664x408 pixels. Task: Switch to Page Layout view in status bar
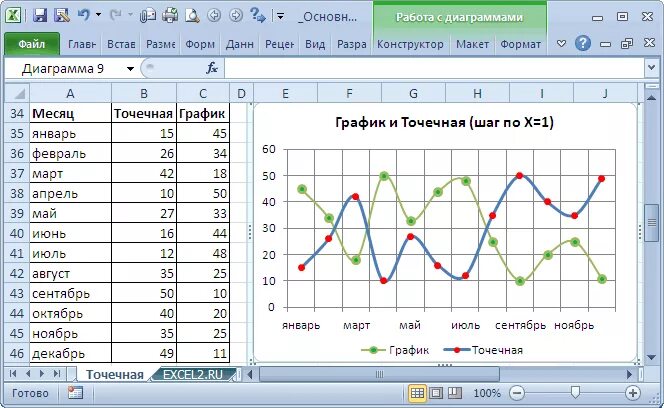(x=436, y=393)
